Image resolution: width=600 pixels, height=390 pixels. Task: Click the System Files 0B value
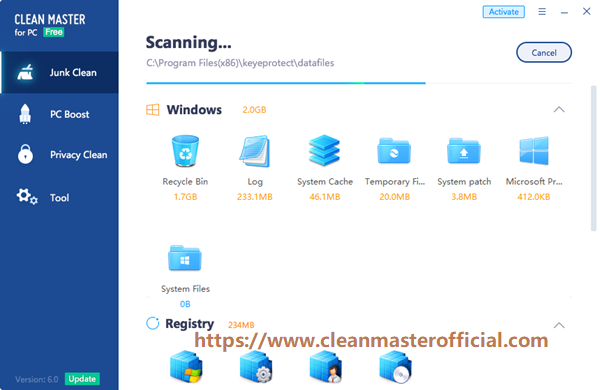pos(185,304)
